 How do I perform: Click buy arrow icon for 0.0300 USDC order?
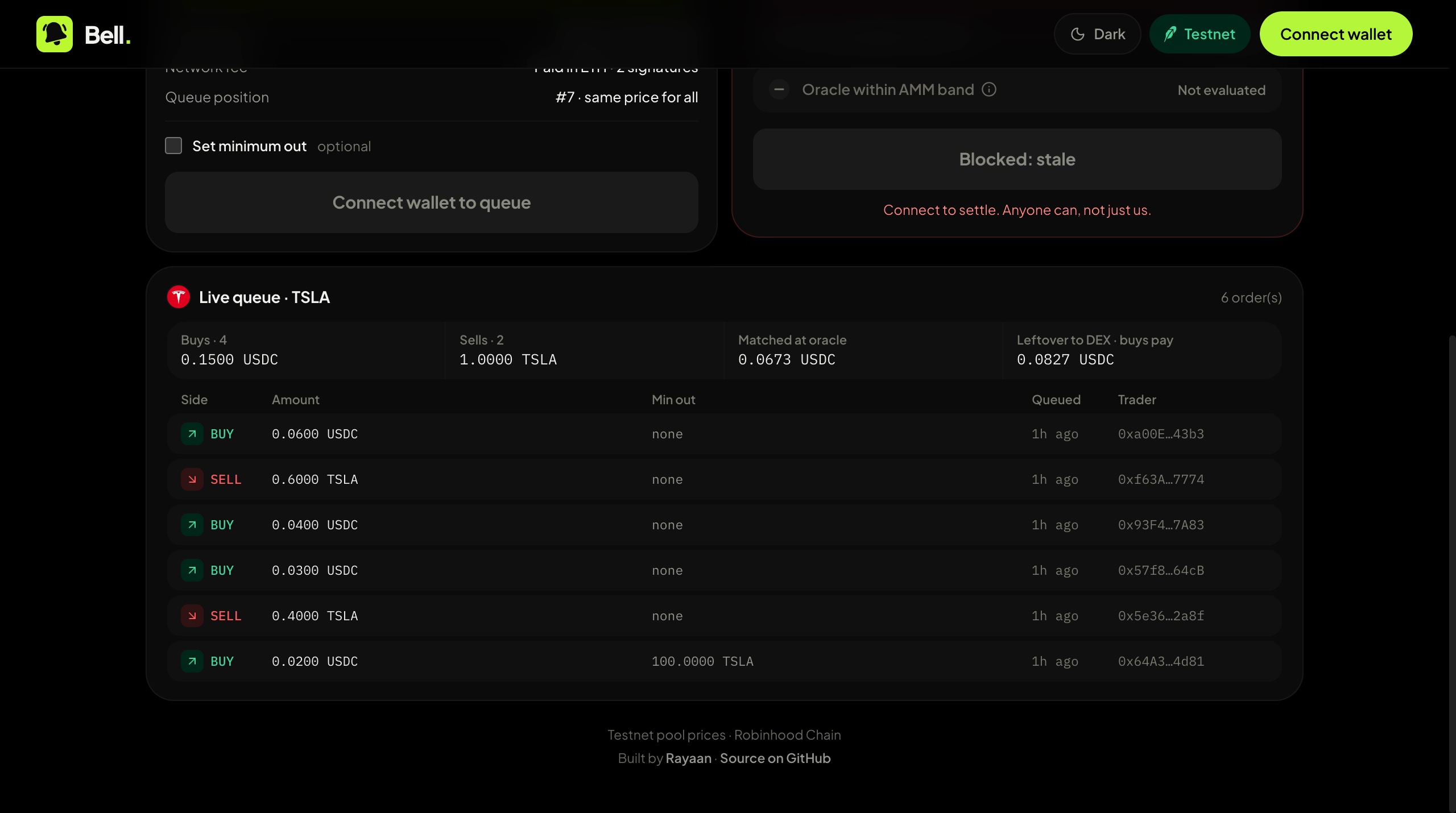[192, 570]
